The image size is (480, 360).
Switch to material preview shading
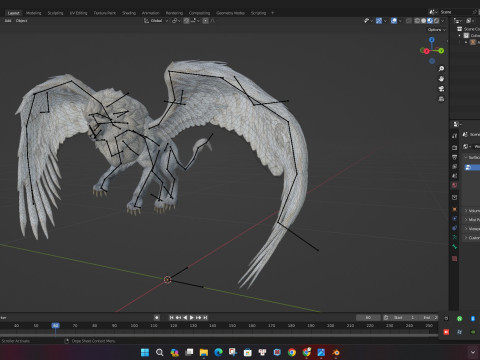tap(430, 21)
